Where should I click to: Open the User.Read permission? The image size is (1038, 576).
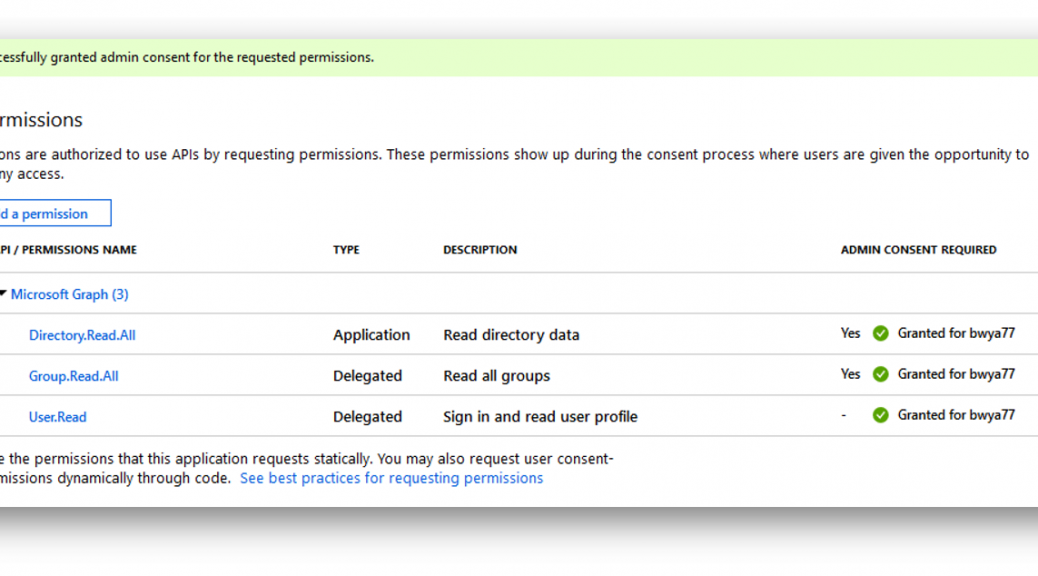[x=58, y=417]
